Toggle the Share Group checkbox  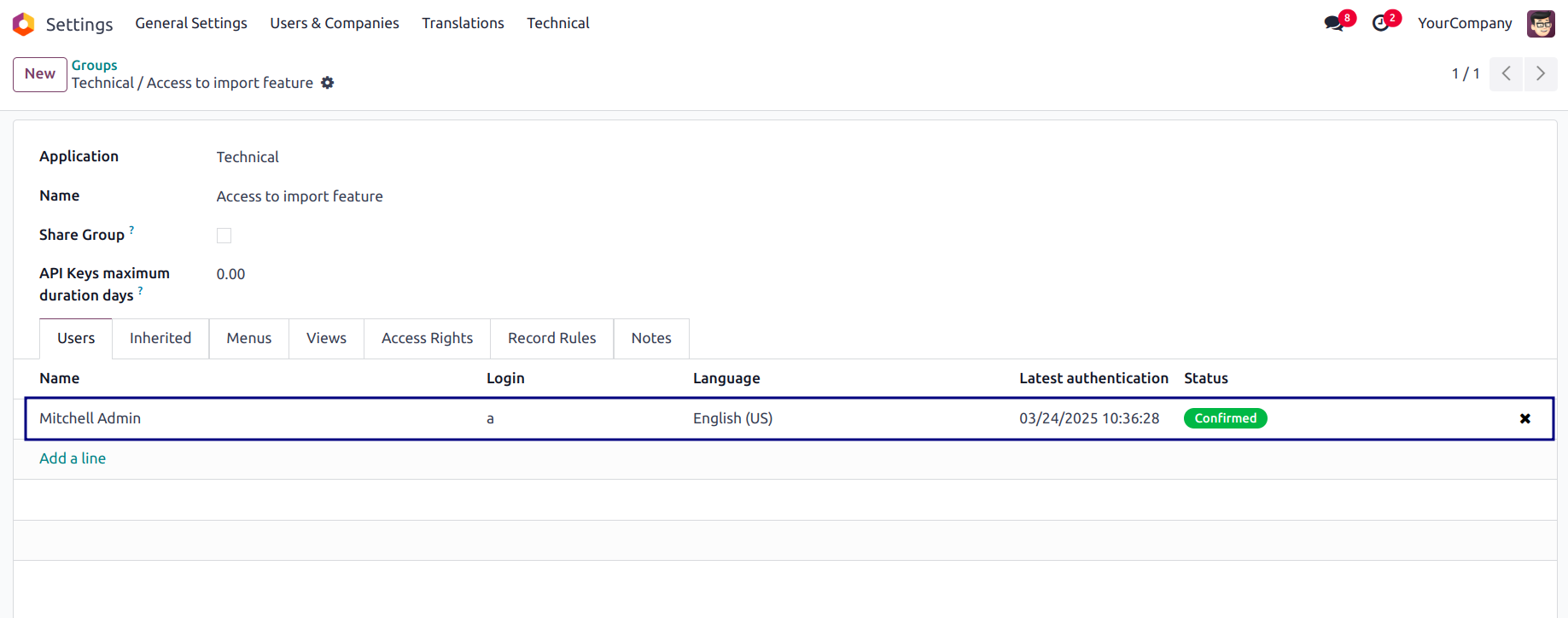[x=224, y=236]
